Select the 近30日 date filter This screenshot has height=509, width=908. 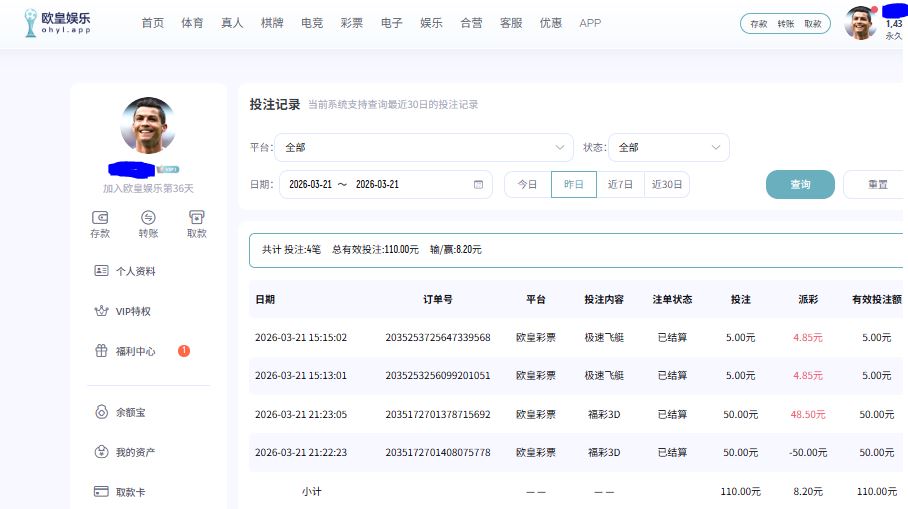click(x=667, y=185)
